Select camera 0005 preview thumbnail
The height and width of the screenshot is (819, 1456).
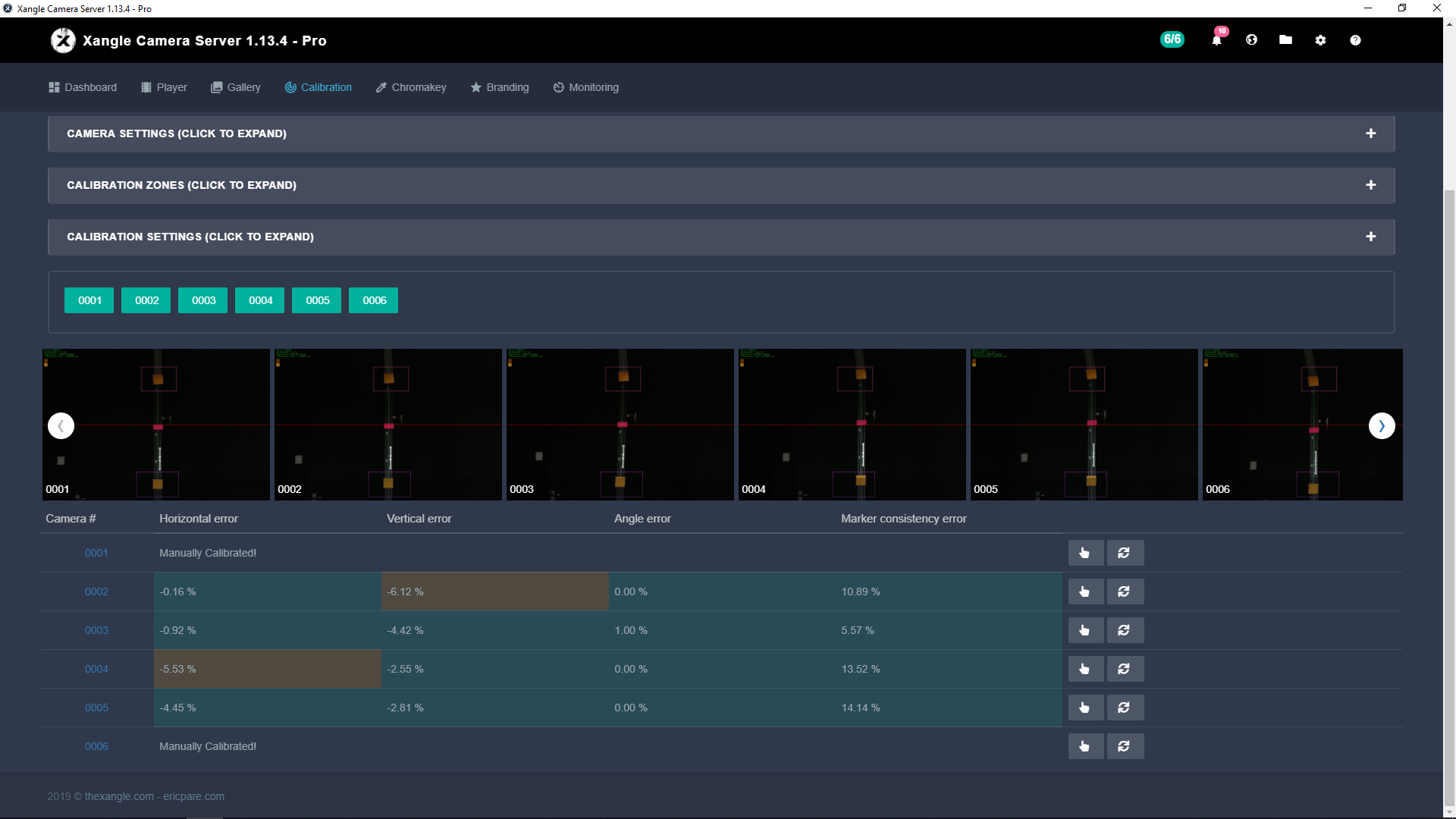[1084, 425]
